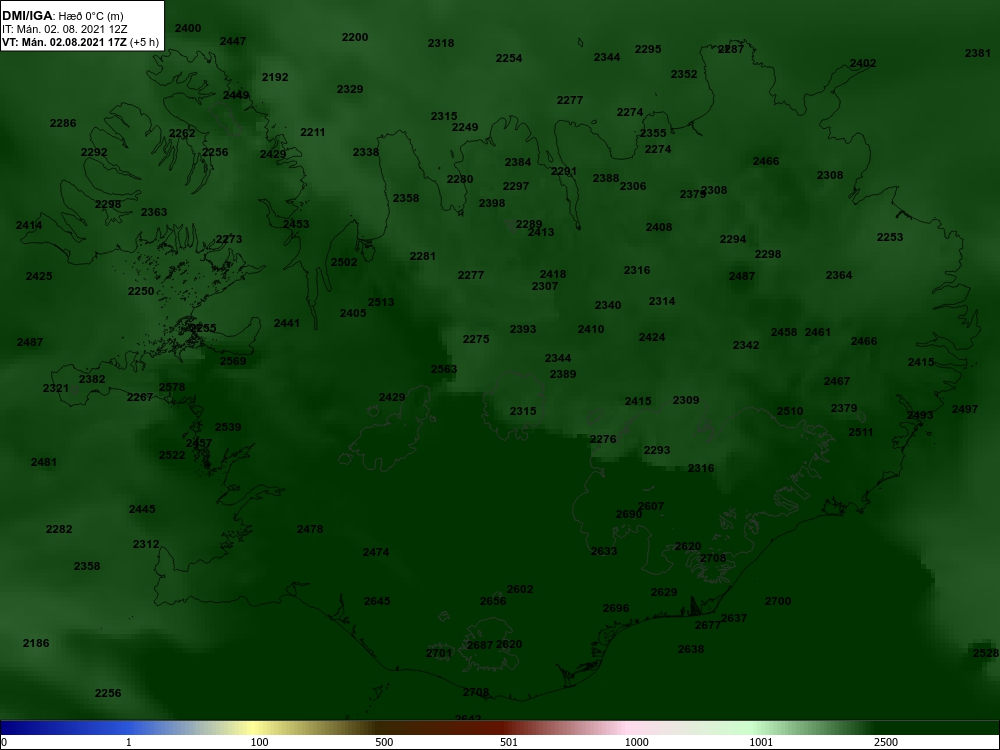Image resolution: width=1000 pixels, height=750 pixels.
Task: Click the DMI/IGA Hæð 0°C title text
Action: click(62, 15)
